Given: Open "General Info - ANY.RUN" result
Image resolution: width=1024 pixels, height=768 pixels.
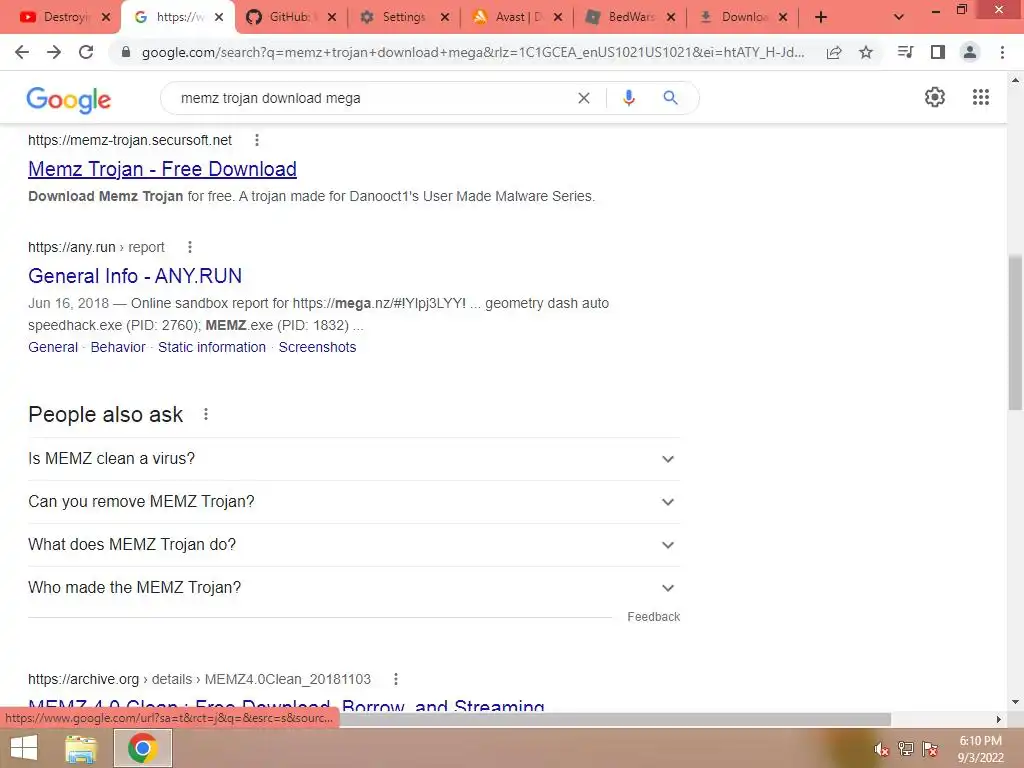Looking at the screenshot, I should (135, 276).
